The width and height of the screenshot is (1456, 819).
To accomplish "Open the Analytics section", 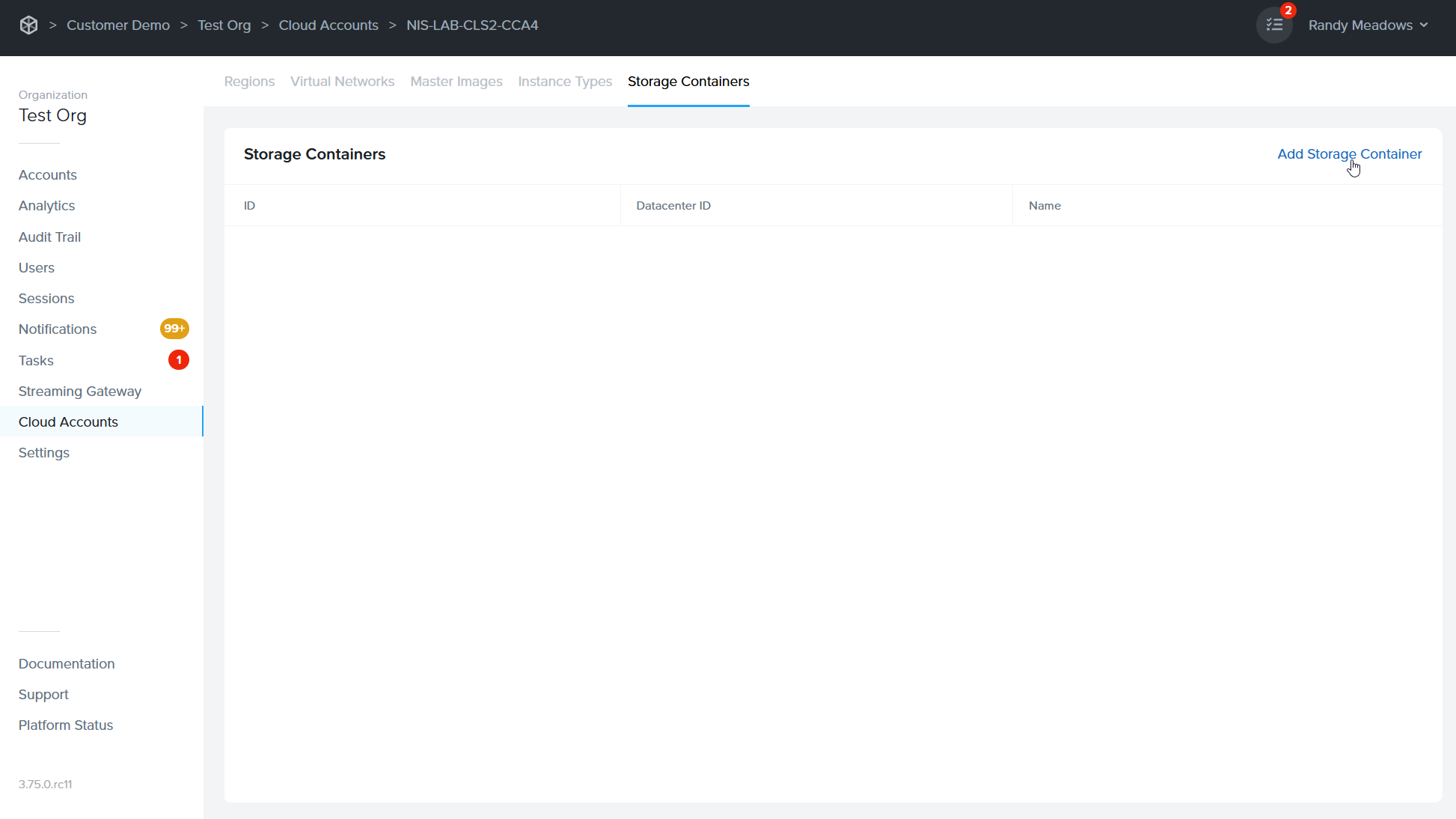I will 46,205.
